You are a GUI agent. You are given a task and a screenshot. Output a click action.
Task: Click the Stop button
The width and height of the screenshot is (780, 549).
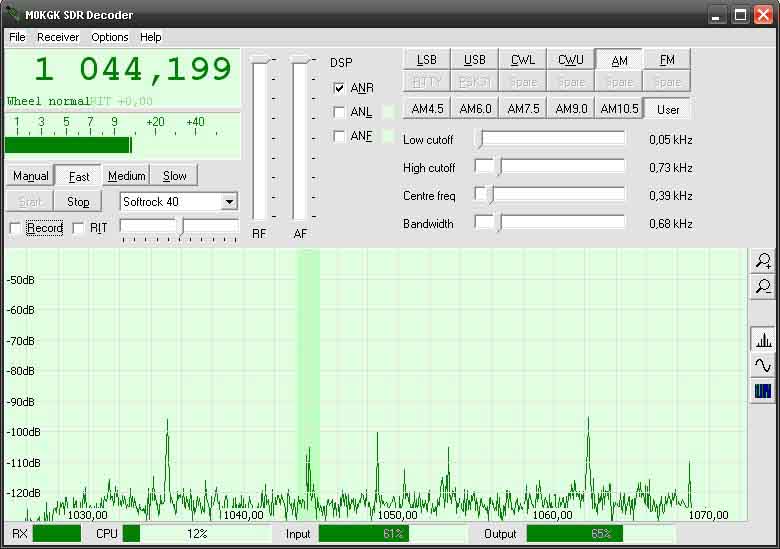78,202
